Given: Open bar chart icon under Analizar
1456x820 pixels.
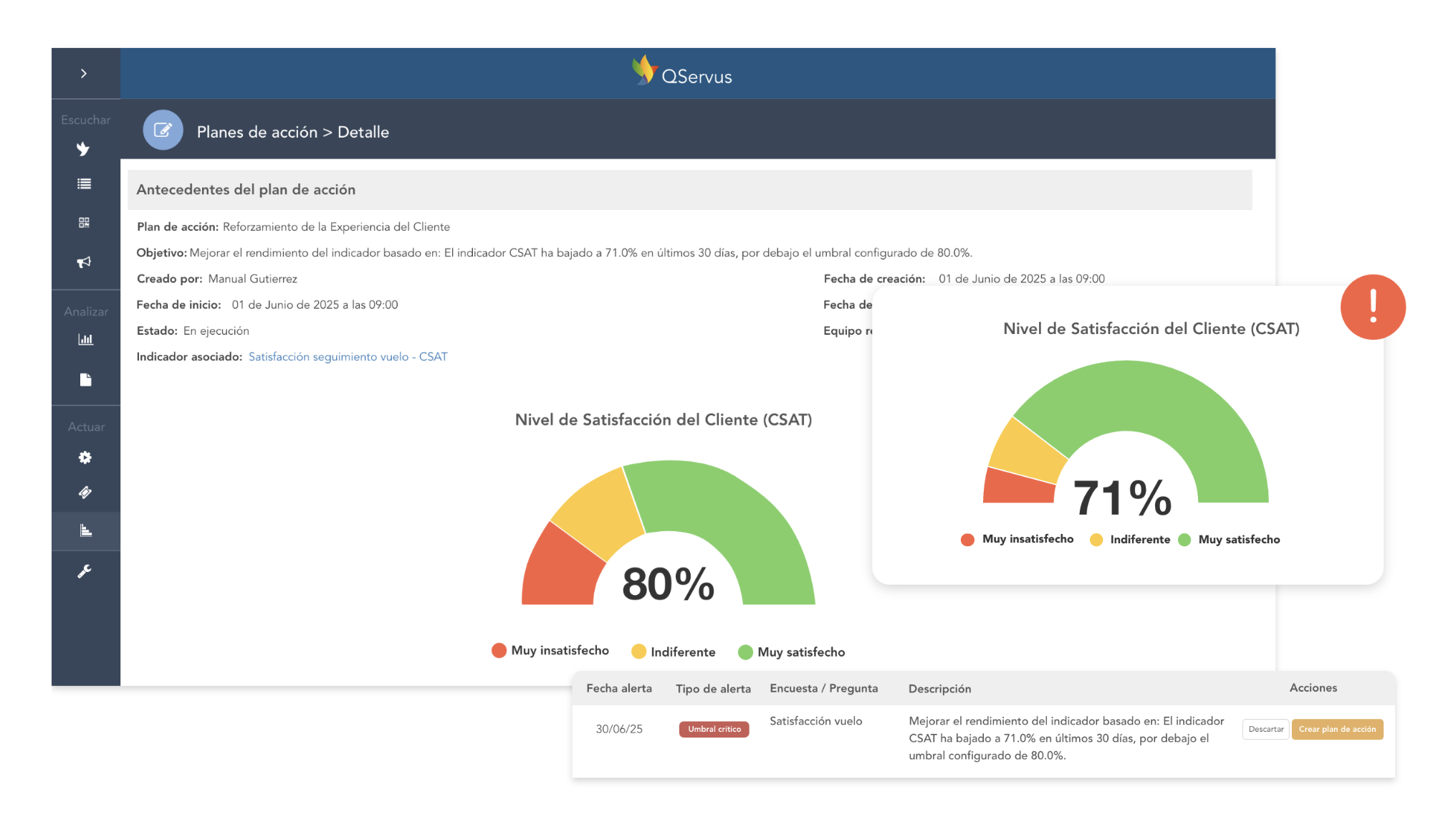Looking at the screenshot, I should (85, 340).
